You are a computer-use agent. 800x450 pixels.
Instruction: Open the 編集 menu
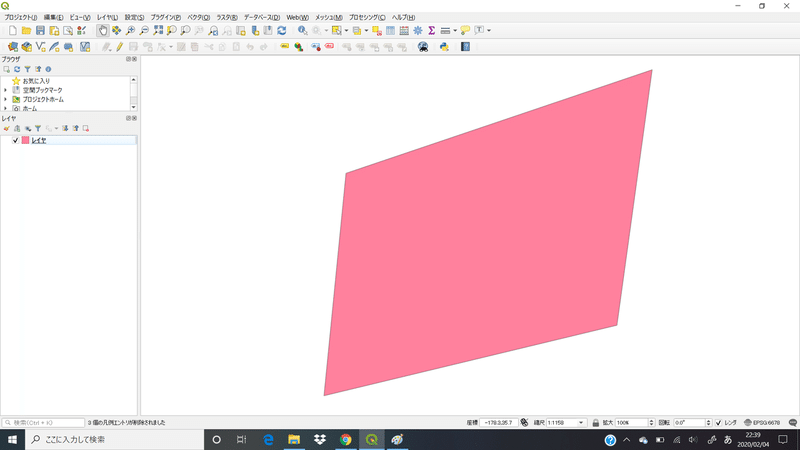[x=54, y=17]
